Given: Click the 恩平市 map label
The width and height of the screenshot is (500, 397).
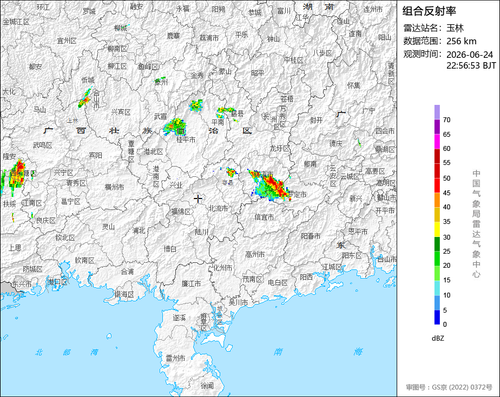Looking at the screenshot, I should [x=358, y=231].
